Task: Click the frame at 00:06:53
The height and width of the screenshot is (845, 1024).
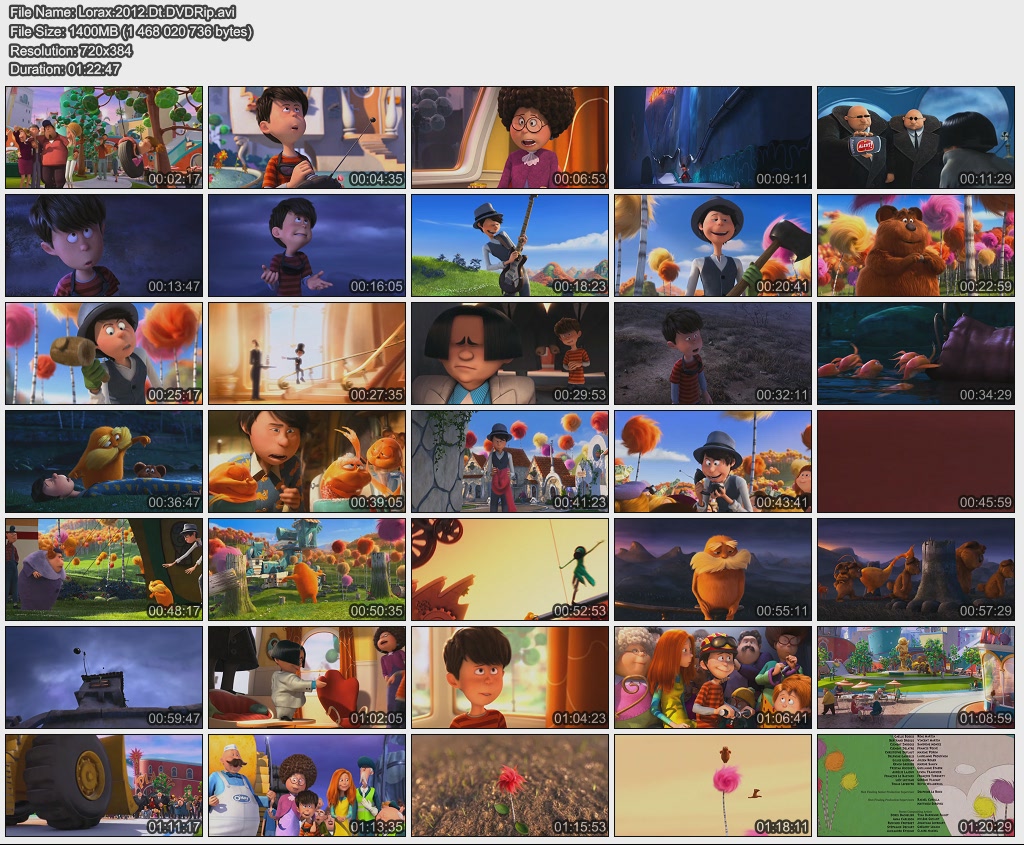Action: 510,137
